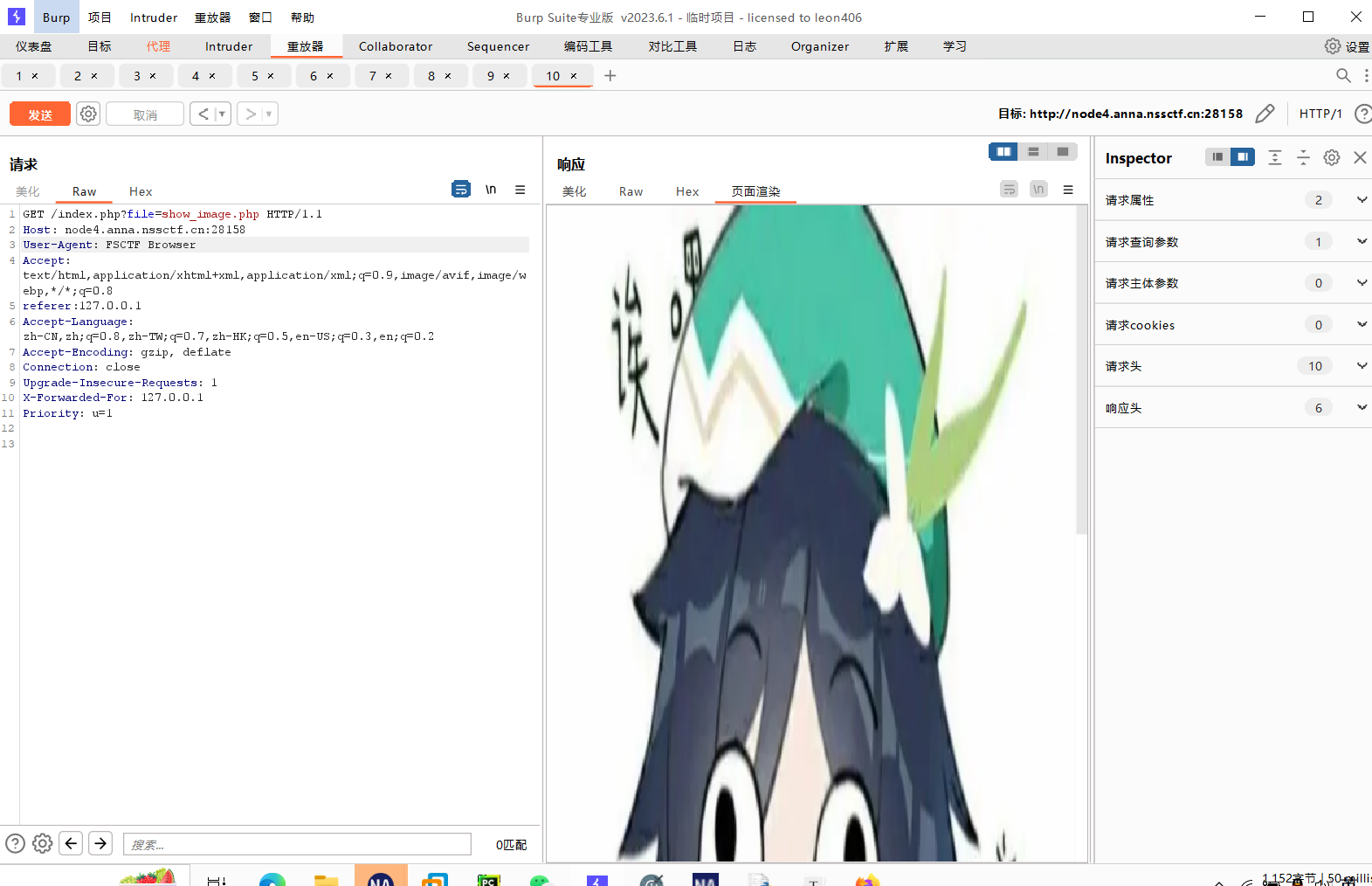Open the 窗口 menu
Screen dimensions: 1372x886
tap(260, 17)
